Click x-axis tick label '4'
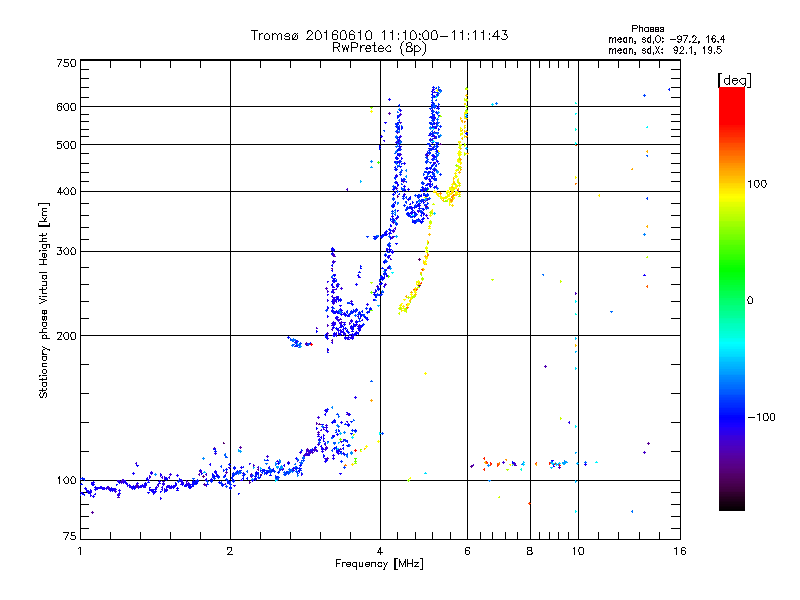This screenshot has width=800, height=600. tap(380, 551)
